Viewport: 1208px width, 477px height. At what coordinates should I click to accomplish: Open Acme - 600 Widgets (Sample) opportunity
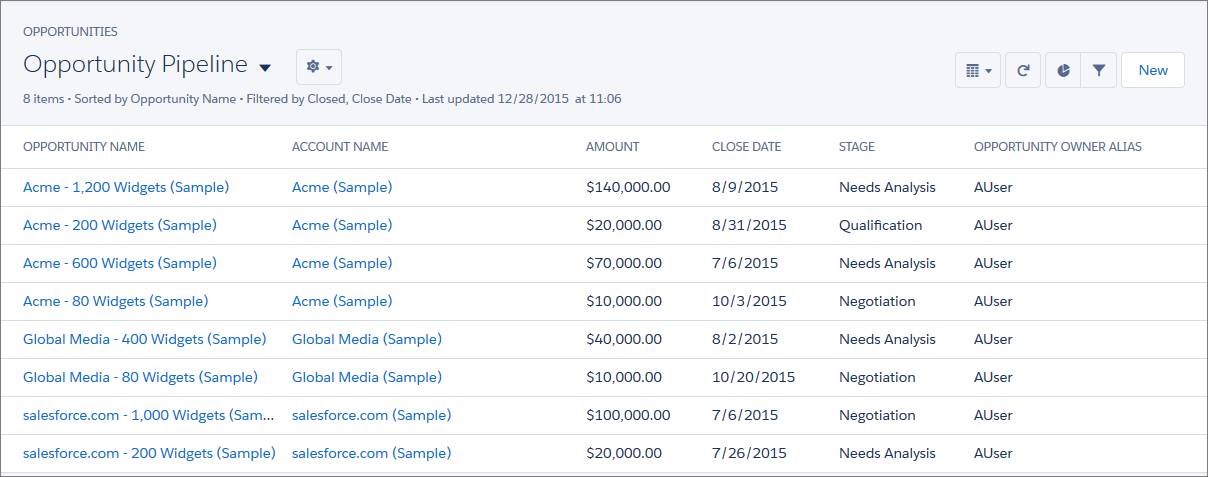pyautogui.click(x=120, y=263)
